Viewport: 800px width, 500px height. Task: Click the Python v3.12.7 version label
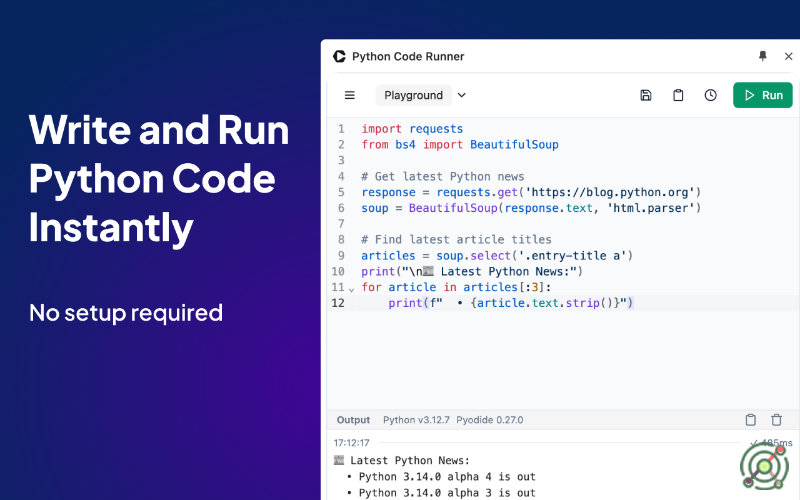pos(417,420)
